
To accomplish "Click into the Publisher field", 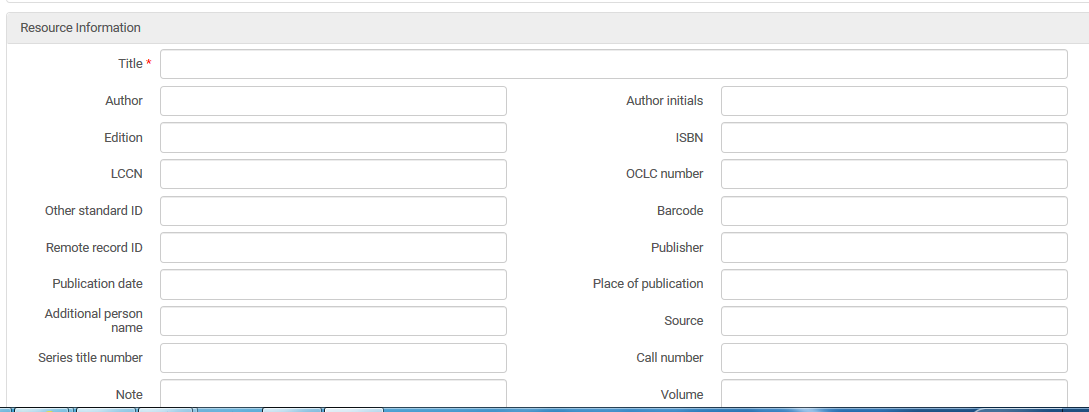I will [894, 248].
